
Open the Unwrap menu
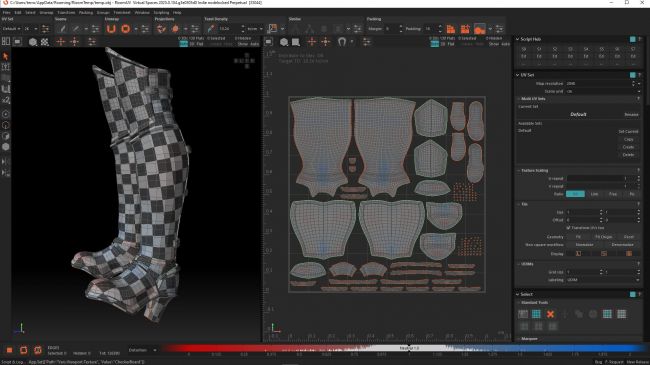(x=46, y=12)
